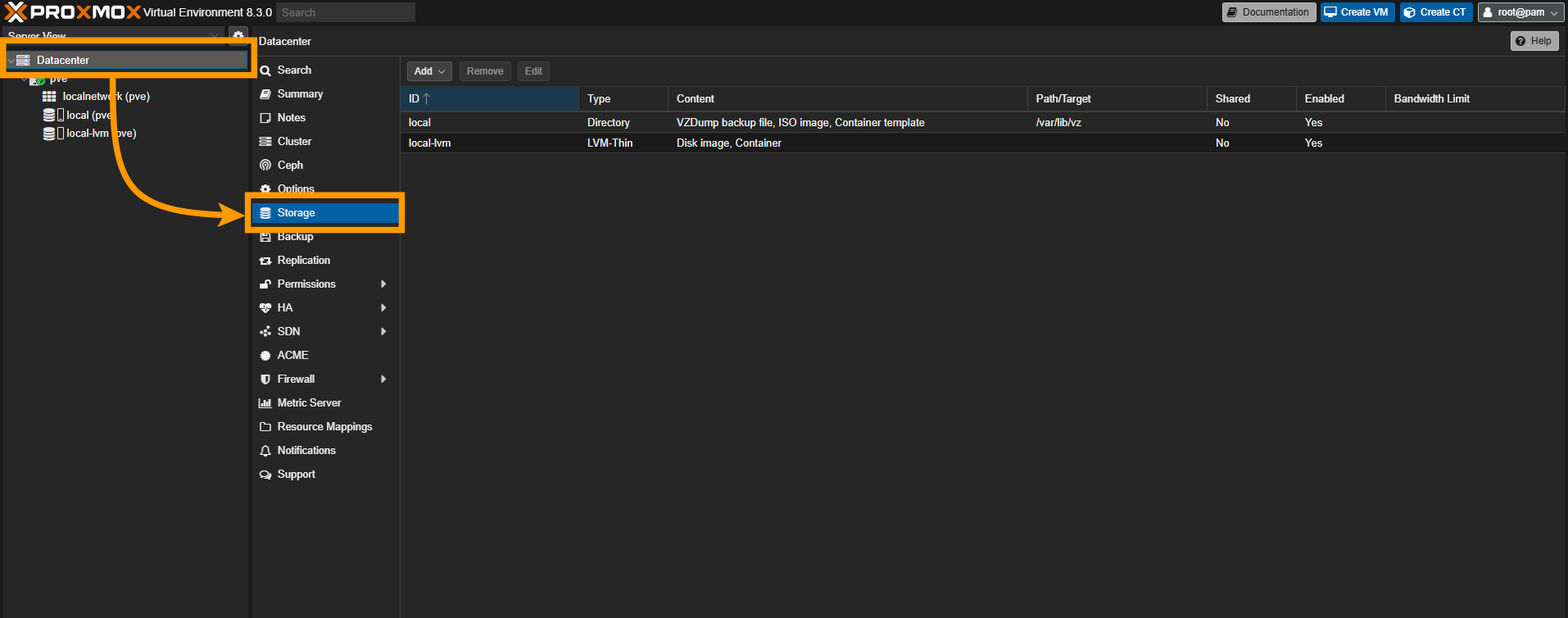Image resolution: width=1568 pixels, height=618 pixels.
Task: Click the Help question mark icon
Action: 1520,41
